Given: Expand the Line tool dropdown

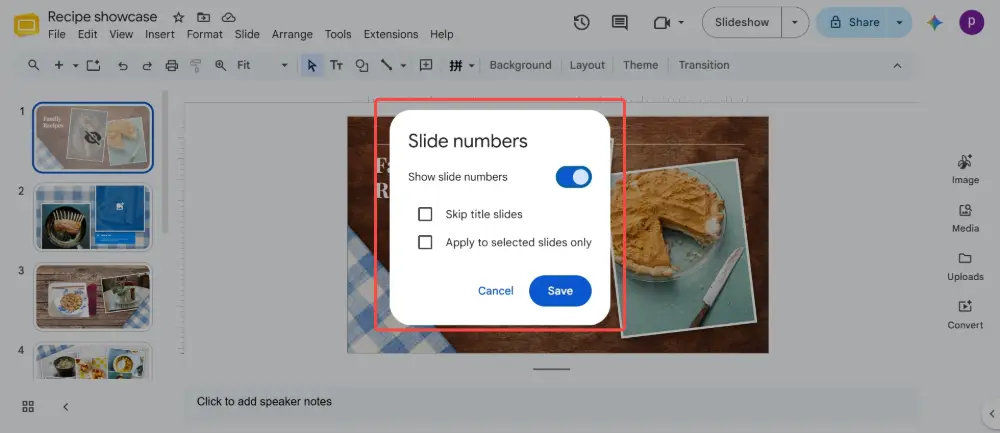Looking at the screenshot, I should tap(403, 65).
